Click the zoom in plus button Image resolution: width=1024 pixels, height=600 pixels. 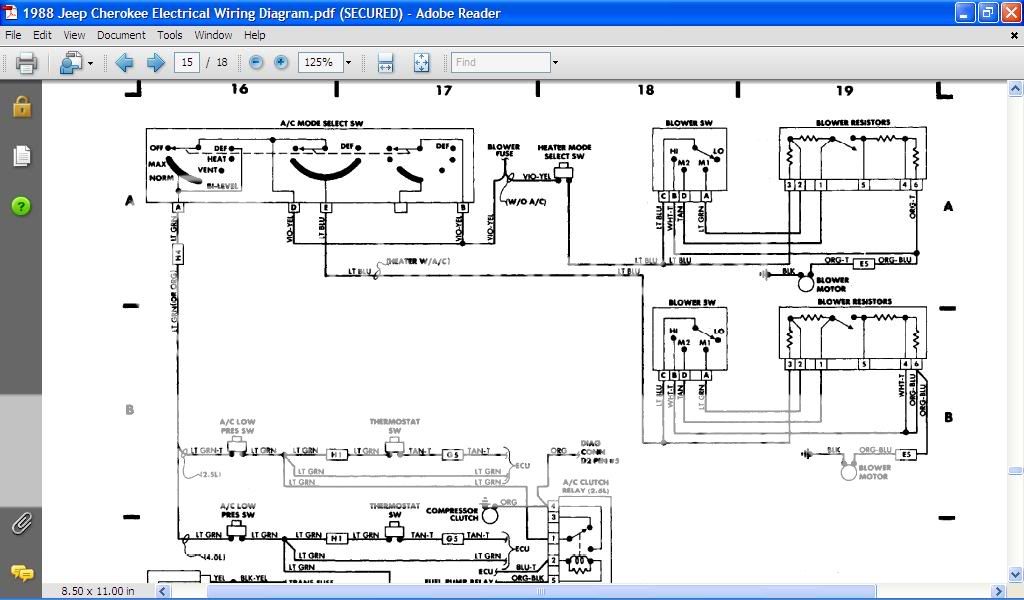(281, 62)
